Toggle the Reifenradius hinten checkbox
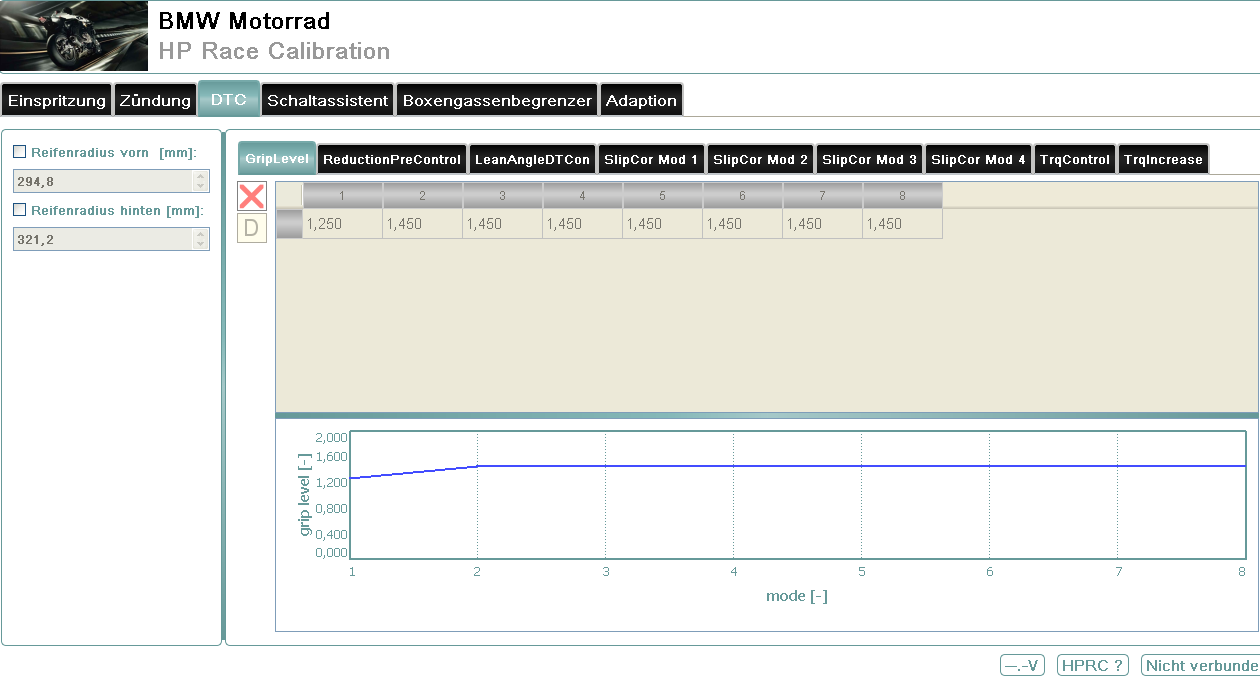Screen dimensions: 1260x676 (x=19, y=210)
